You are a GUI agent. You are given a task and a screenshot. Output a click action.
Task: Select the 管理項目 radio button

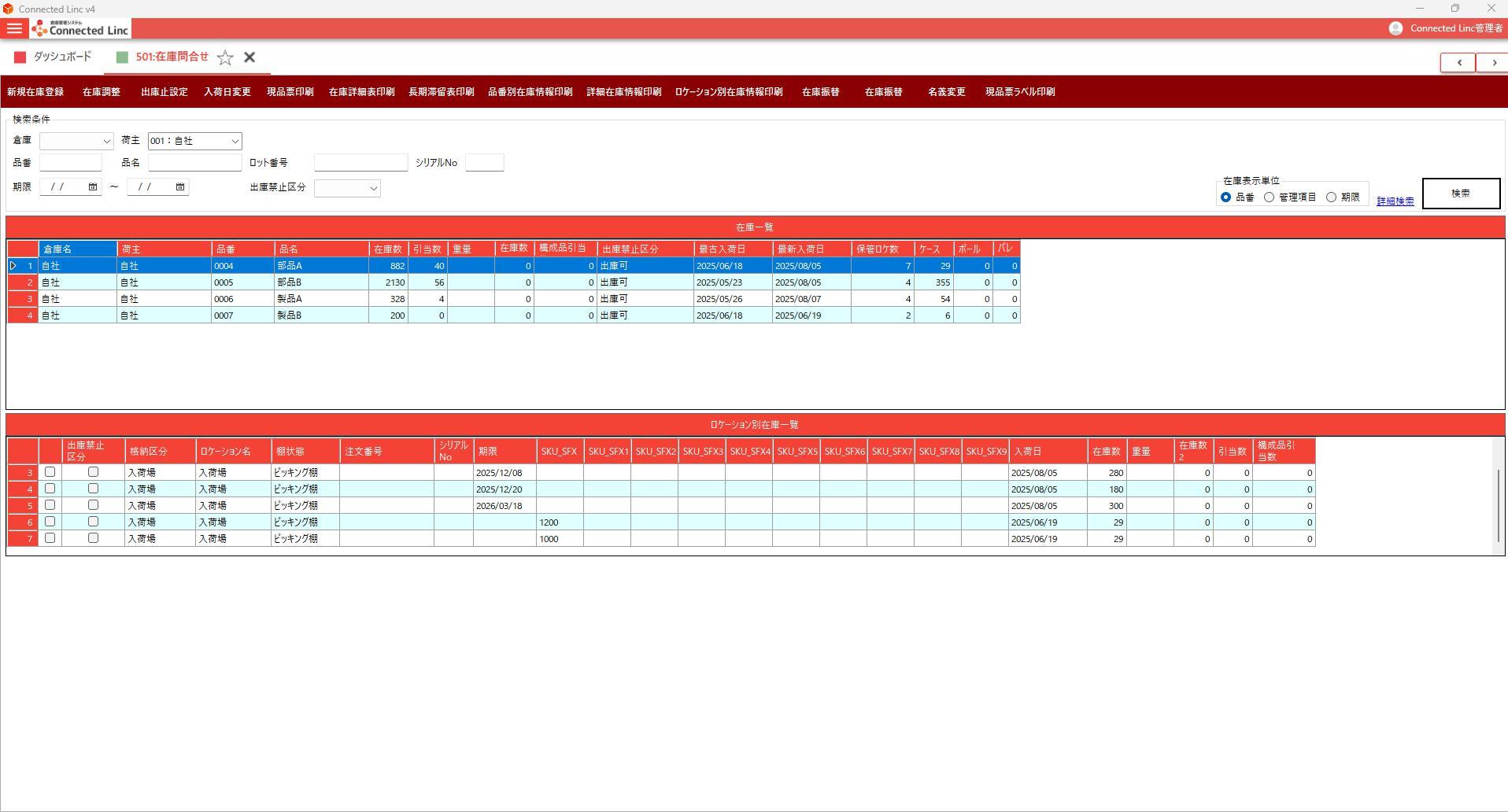tap(1269, 197)
